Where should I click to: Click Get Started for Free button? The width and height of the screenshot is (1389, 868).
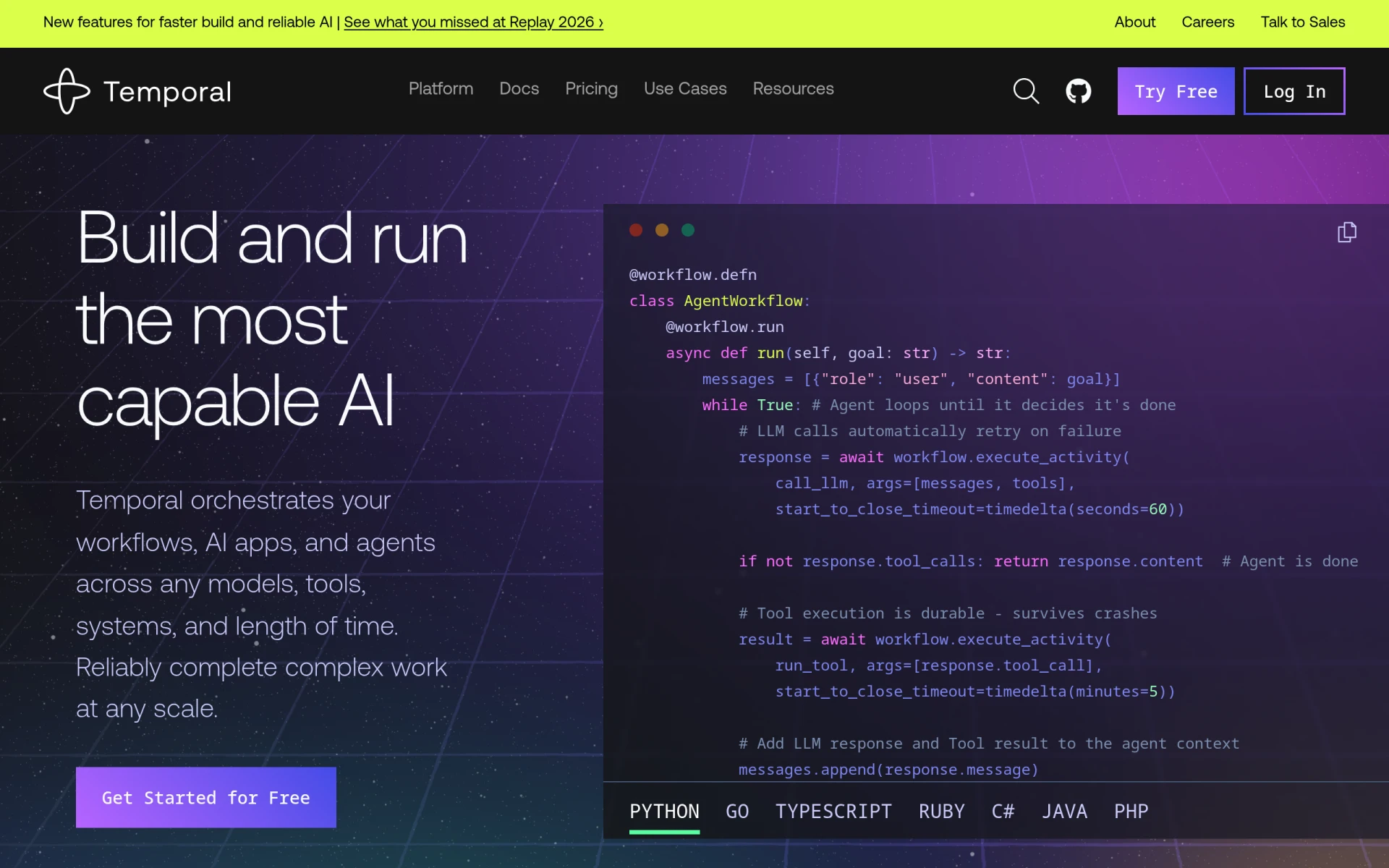coord(206,797)
